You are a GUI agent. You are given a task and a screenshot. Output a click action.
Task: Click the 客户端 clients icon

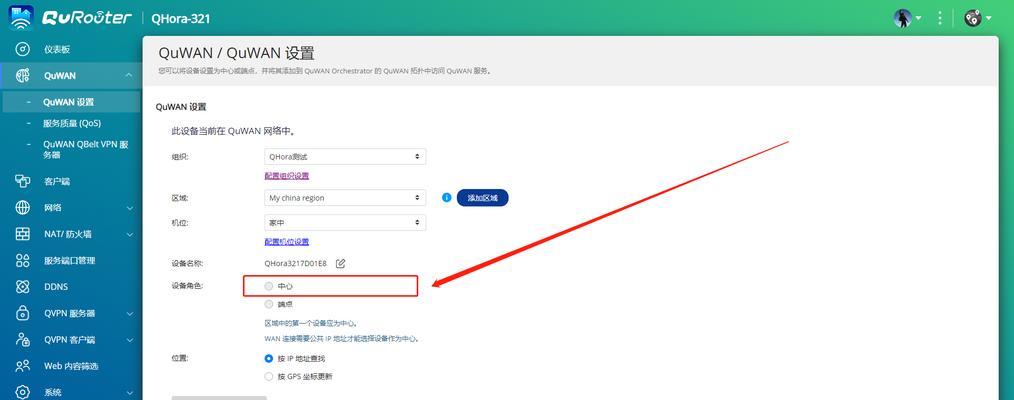(x=23, y=182)
